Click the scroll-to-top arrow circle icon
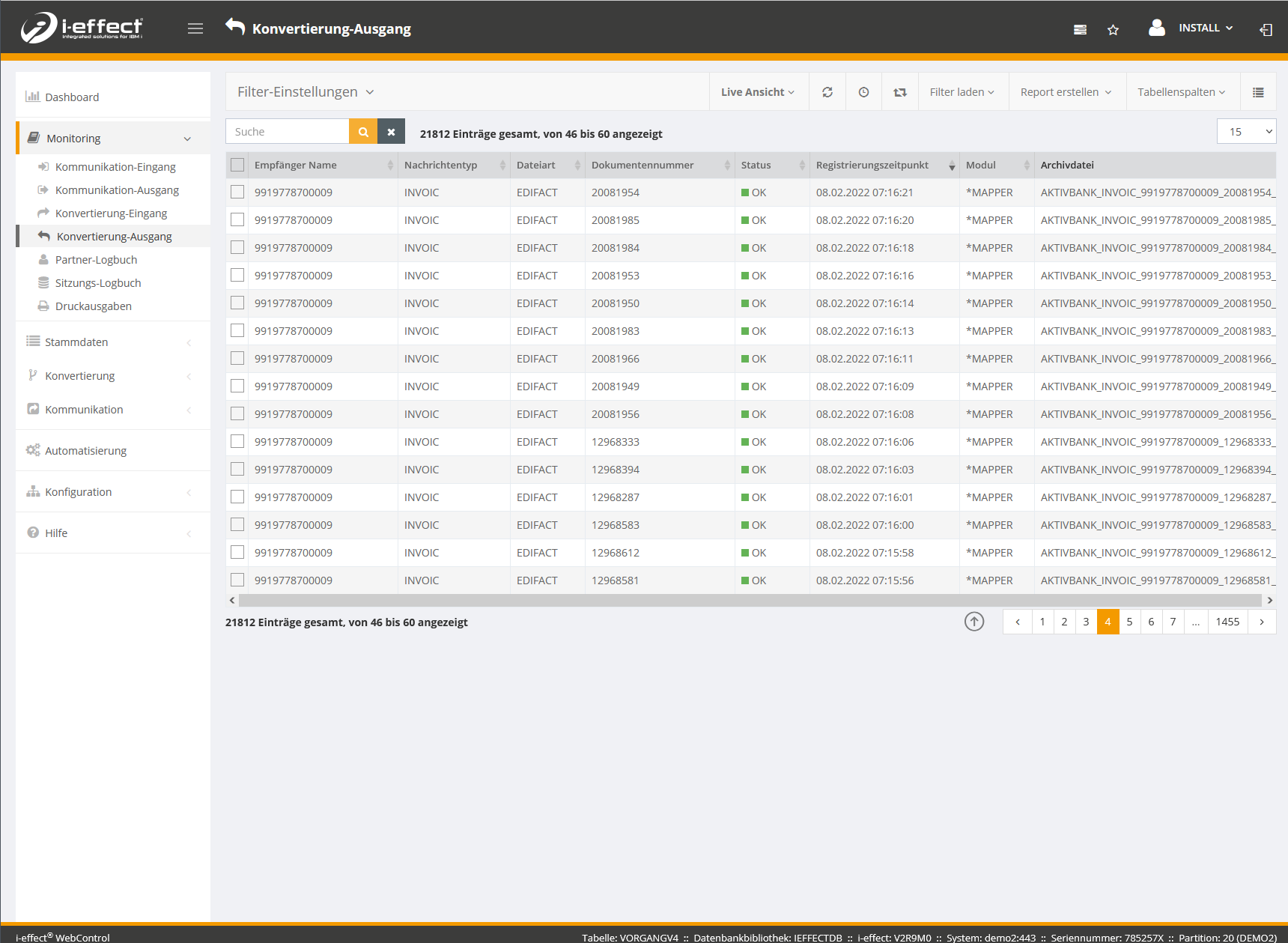The width and height of the screenshot is (1288, 943). point(974,622)
